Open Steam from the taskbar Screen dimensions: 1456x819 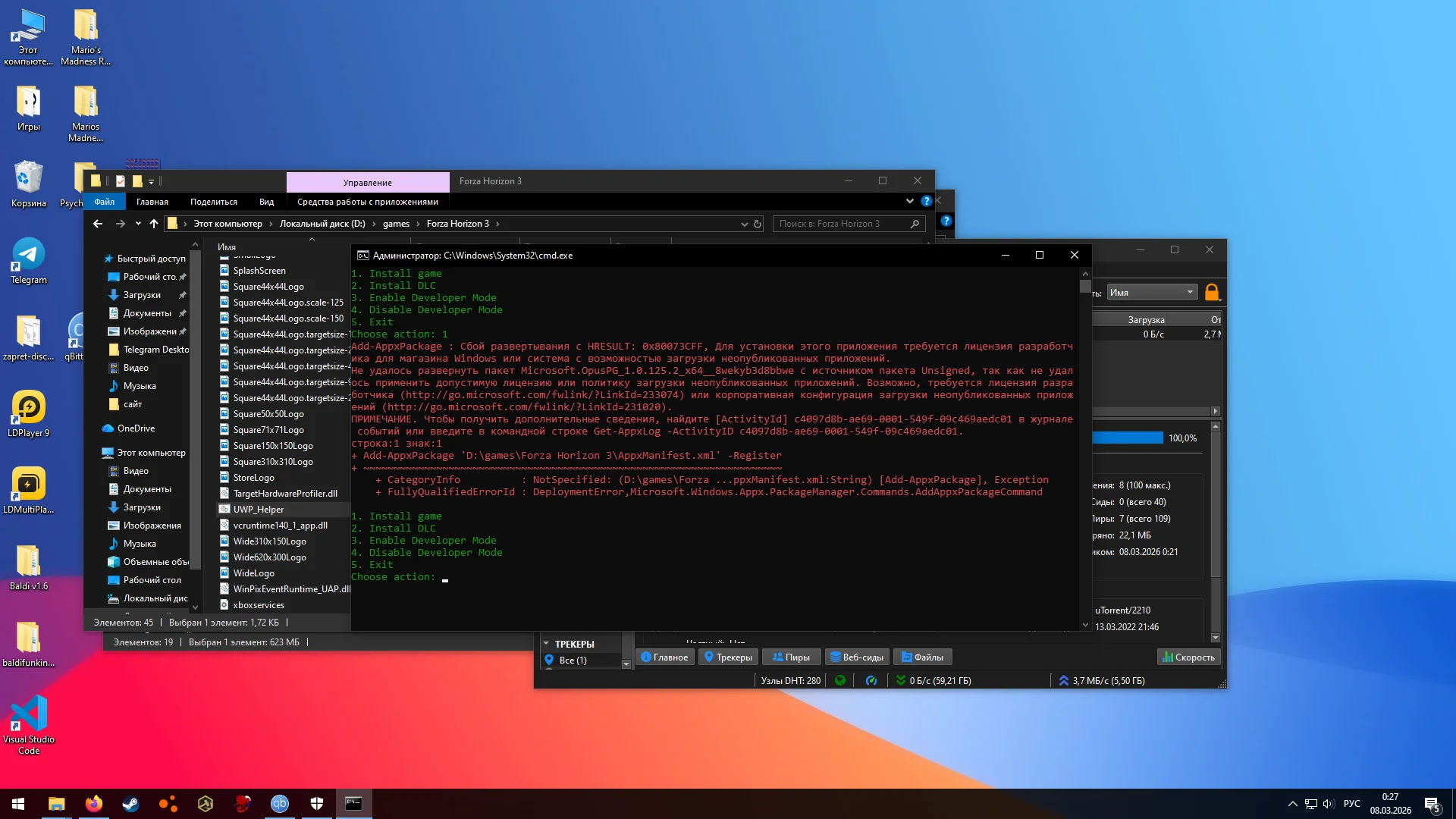pyautogui.click(x=130, y=804)
